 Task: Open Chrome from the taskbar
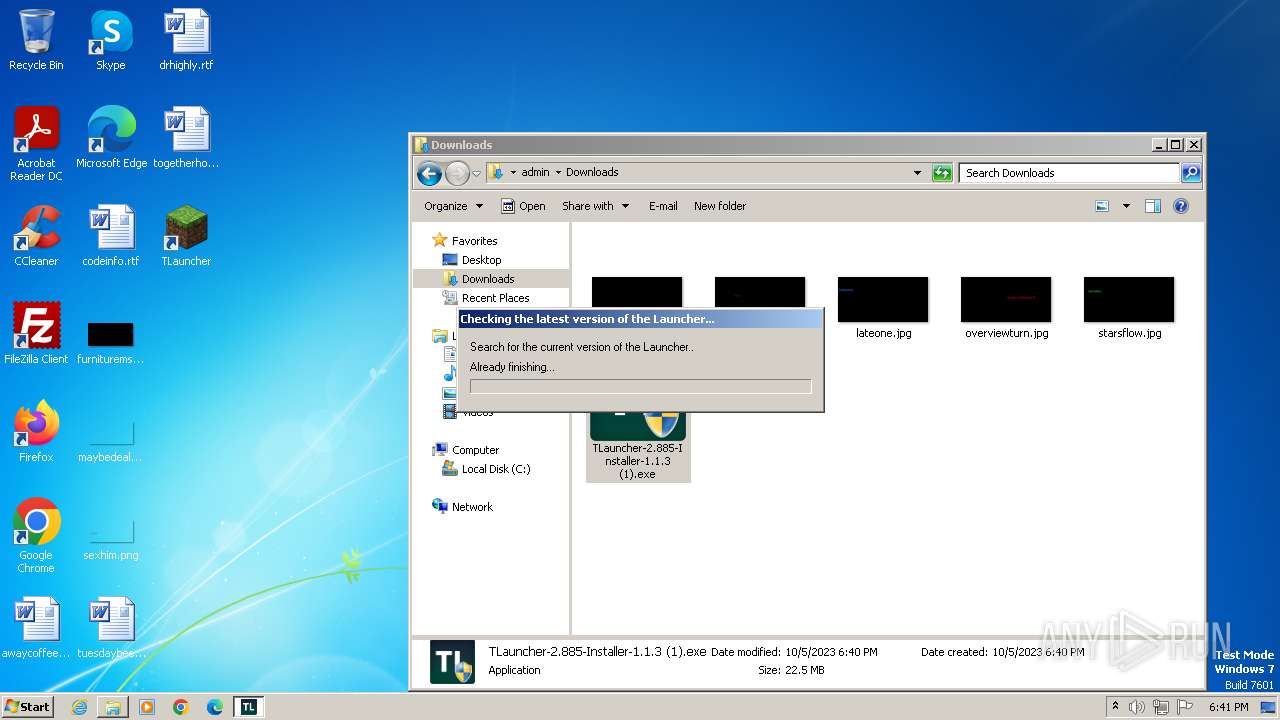pos(181,707)
